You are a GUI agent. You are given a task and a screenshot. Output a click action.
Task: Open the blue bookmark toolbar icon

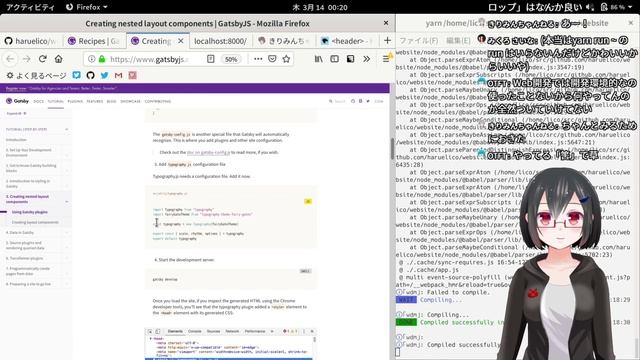[x=76, y=75]
